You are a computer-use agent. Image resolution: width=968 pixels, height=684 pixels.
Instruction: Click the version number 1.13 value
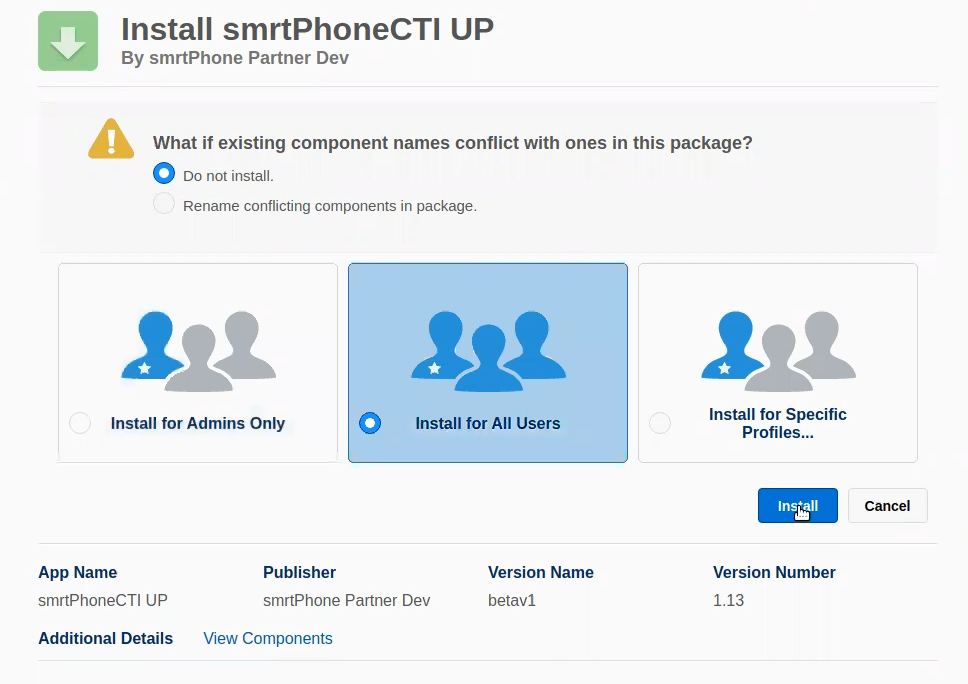[x=728, y=600]
